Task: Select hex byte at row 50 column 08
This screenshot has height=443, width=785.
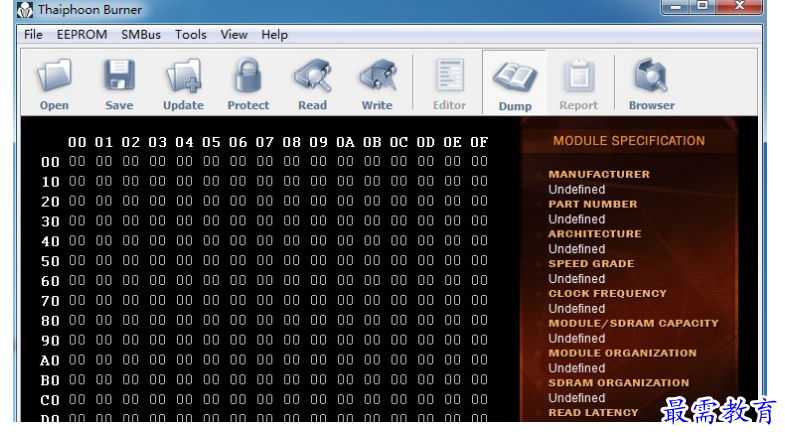Action: point(291,260)
